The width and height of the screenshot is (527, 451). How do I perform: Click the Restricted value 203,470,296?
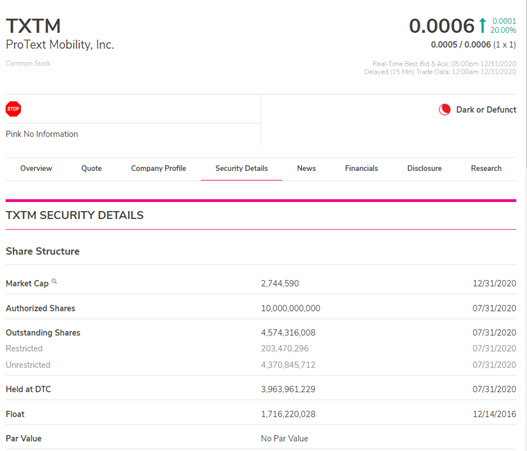[x=285, y=348]
